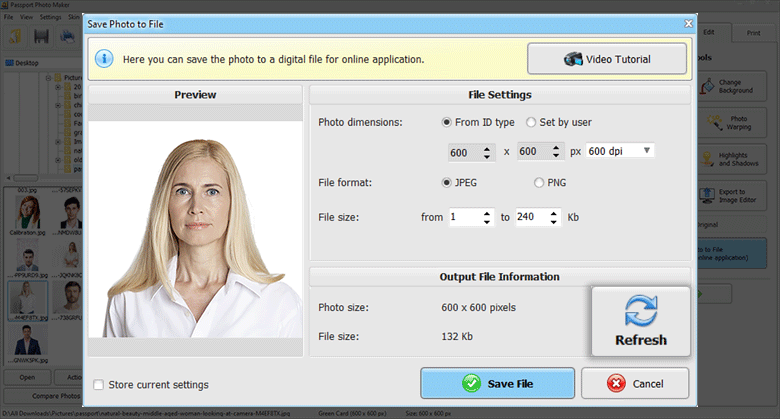This screenshot has width=780, height=419.
Task: Click the blue info icon in the banner
Action: [x=104, y=59]
